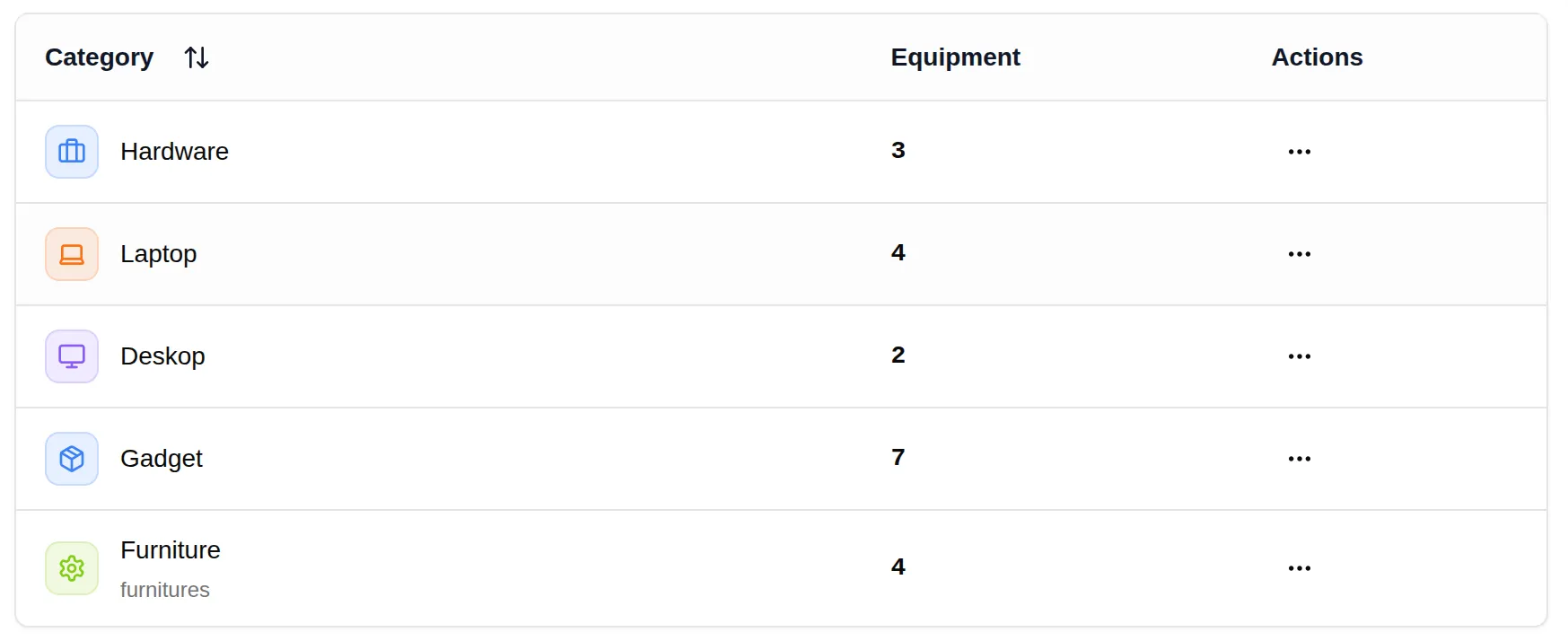
Task: Show more actions for Gadget
Action: 1299,459
